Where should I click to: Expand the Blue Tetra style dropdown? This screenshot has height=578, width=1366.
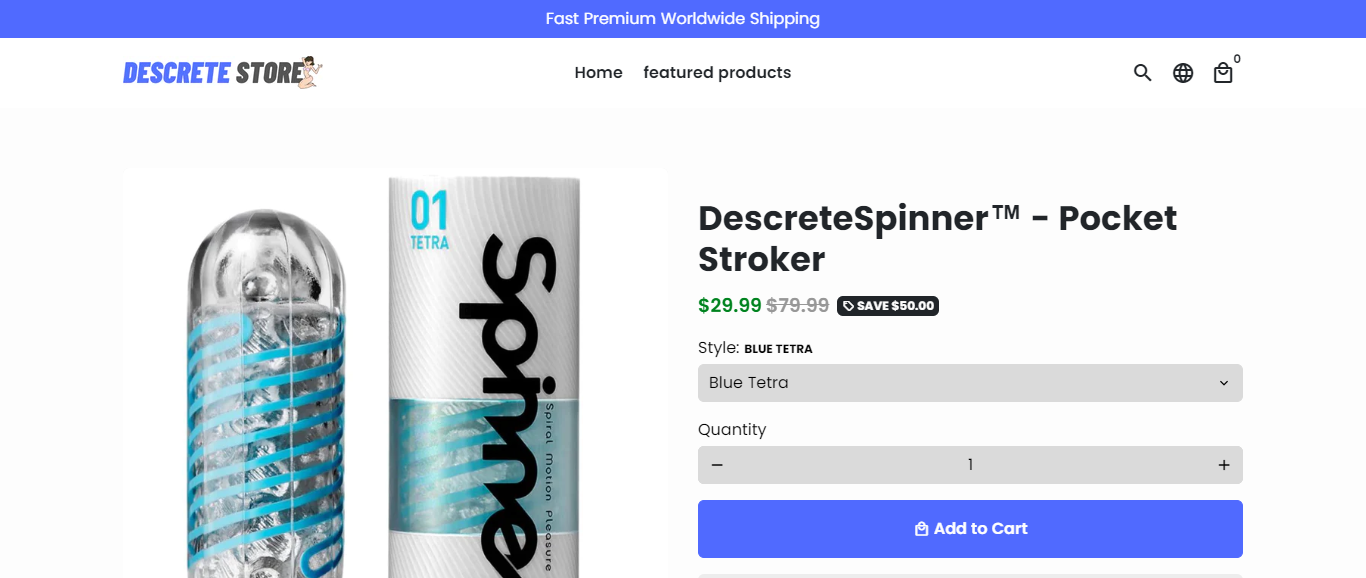pos(970,383)
